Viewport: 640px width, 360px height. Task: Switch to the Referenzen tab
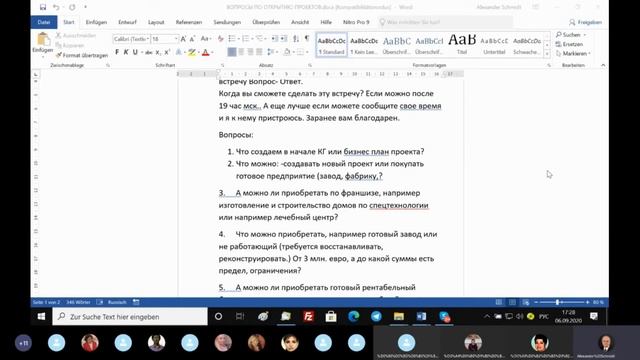[x=189, y=22]
